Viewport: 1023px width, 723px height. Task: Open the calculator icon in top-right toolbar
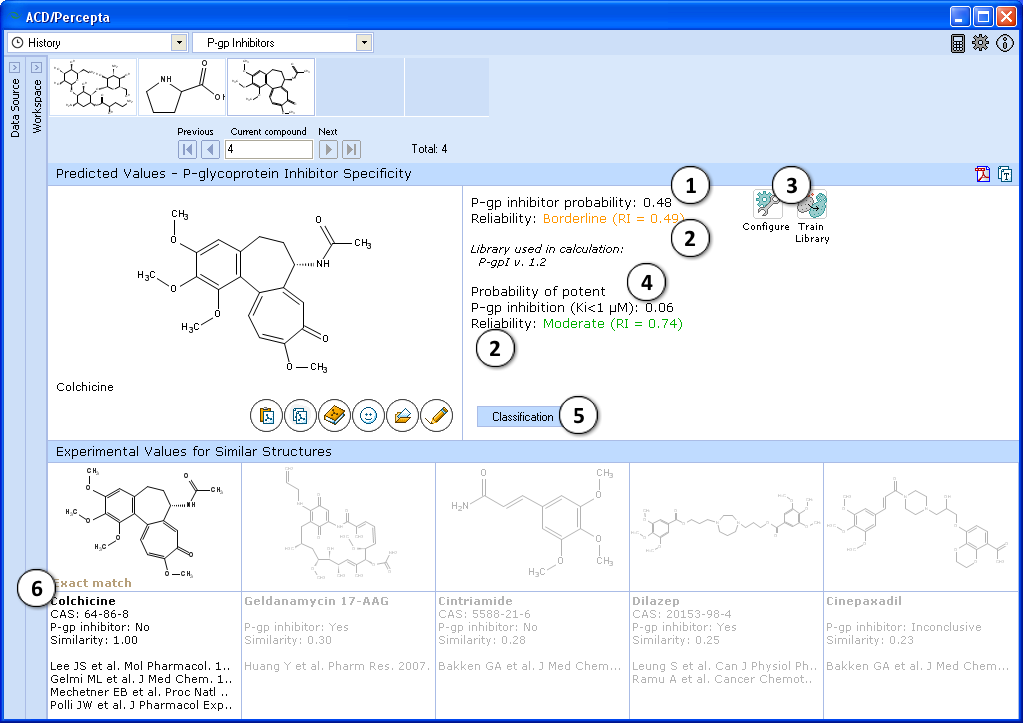point(958,43)
